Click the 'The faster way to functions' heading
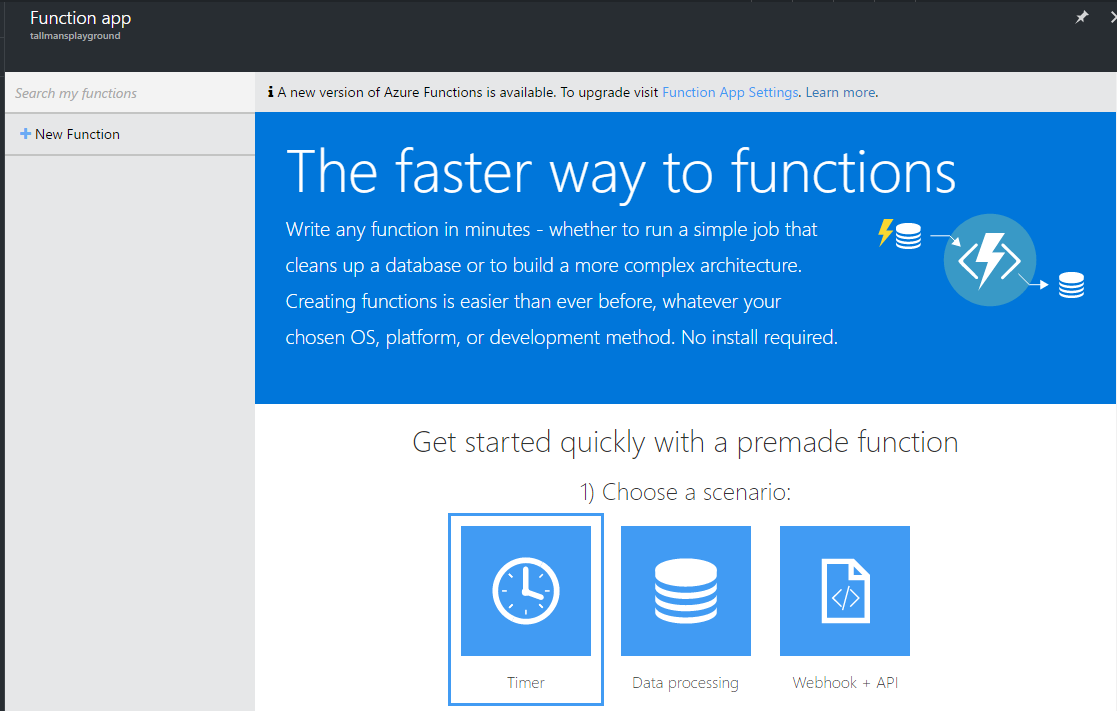This screenshot has width=1117, height=711. 620,172
